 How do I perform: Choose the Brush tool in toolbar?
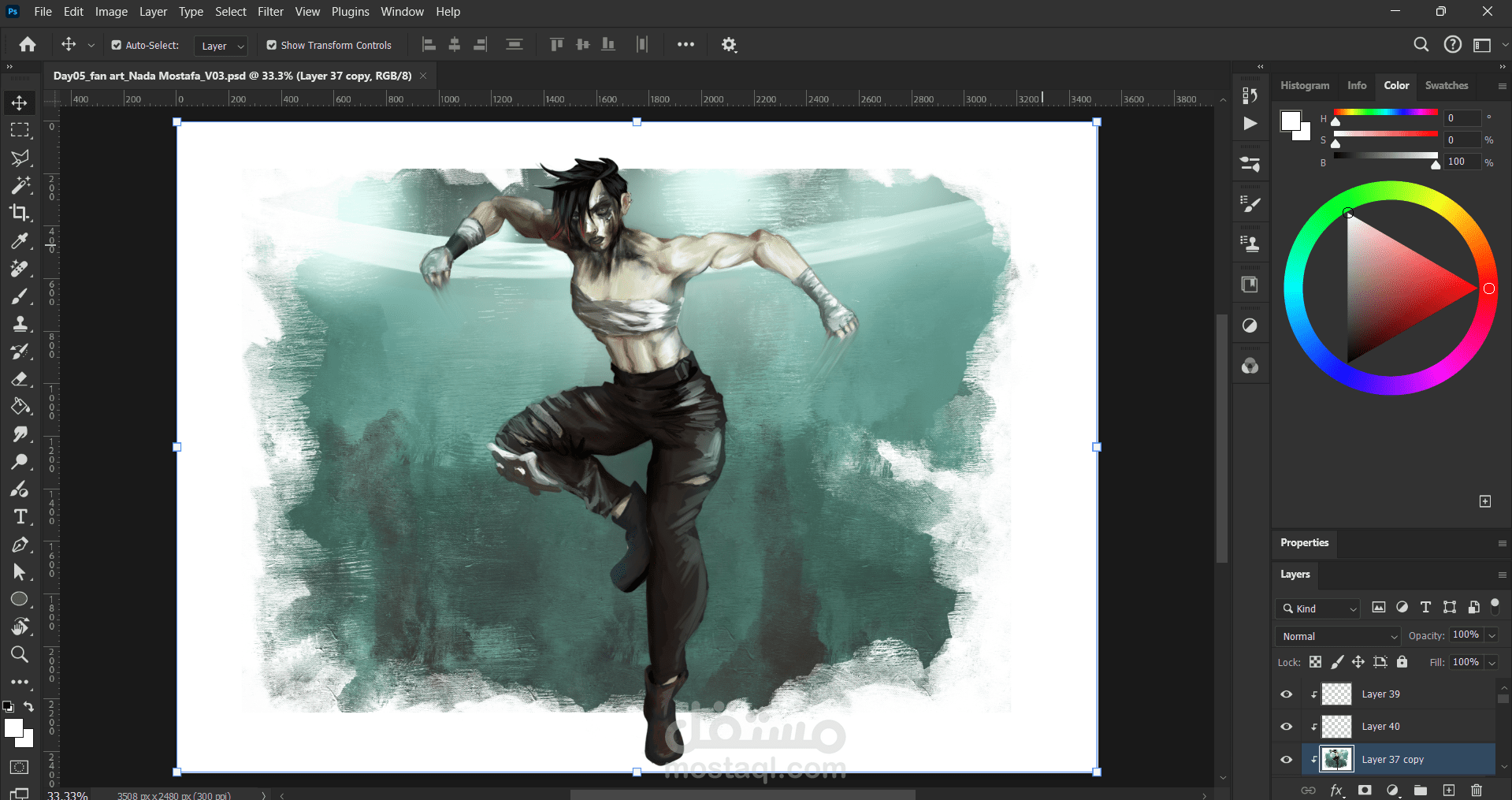(x=20, y=296)
